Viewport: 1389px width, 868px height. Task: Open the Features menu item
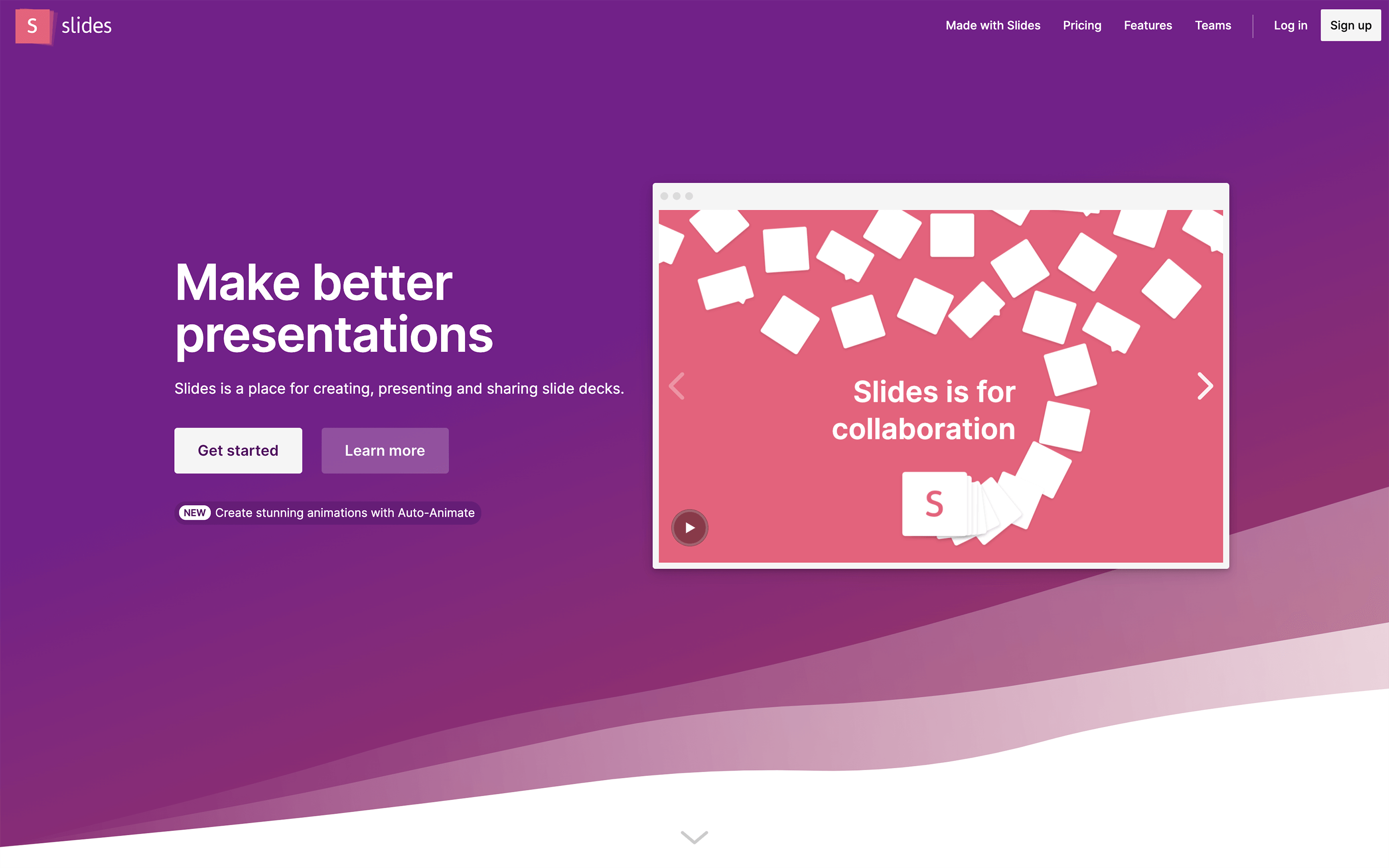[1148, 25]
